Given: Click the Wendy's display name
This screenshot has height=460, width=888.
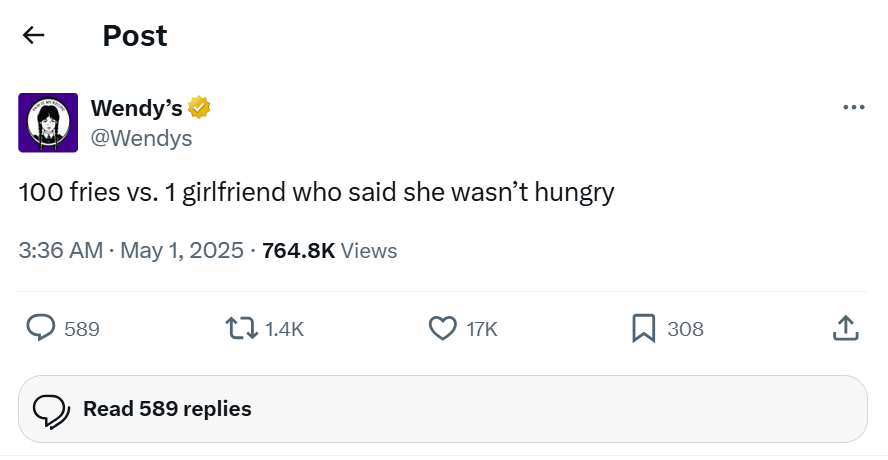Looking at the screenshot, I should pos(136,108).
